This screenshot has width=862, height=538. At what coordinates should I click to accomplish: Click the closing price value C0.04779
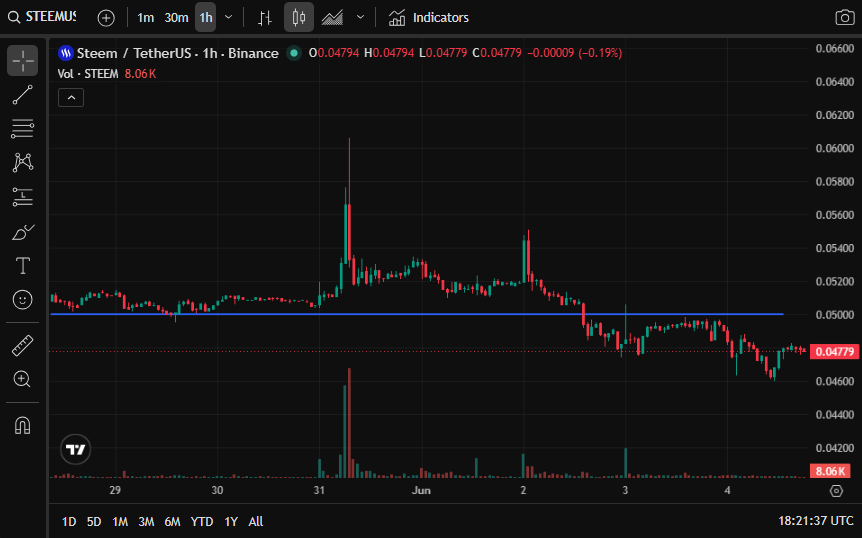(x=497, y=53)
